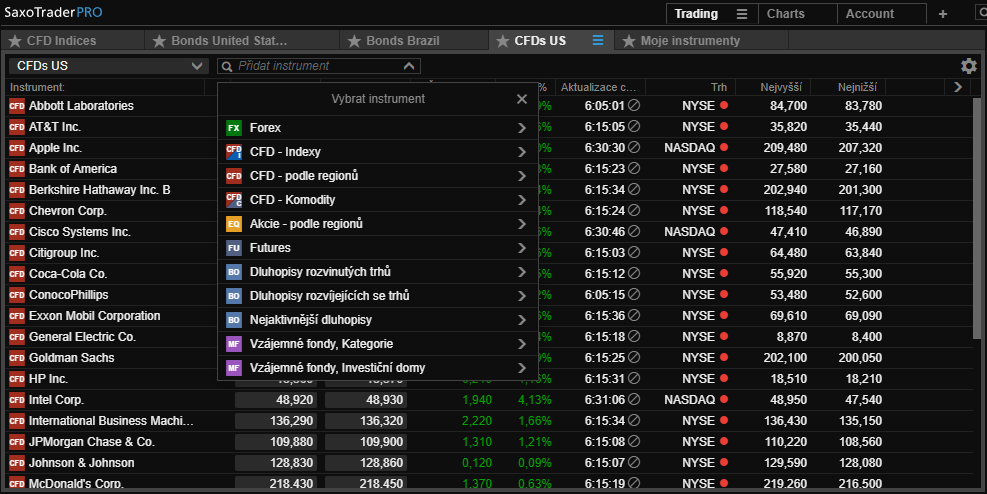Close the Vybrat instrument popup
This screenshot has width=987, height=494.
pyautogui.click(x=522, y=99)
